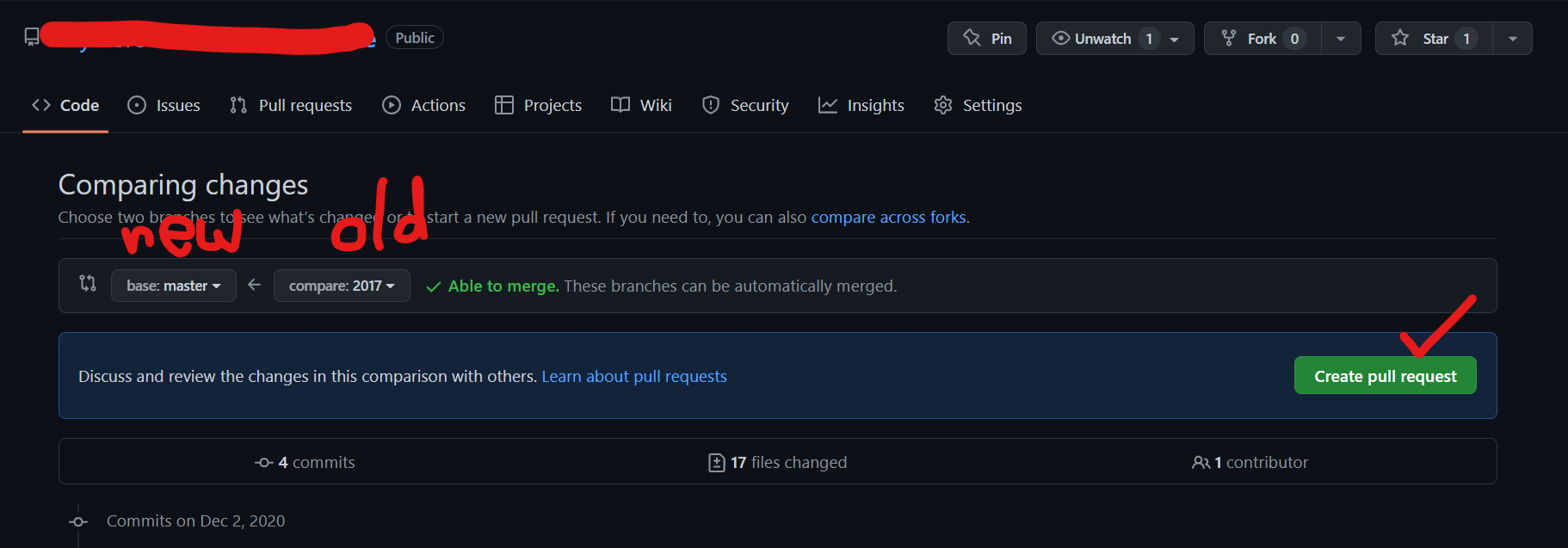Screen dimensions: 1568x548
Task: Click the file diff icon beside files changed
Action: coord(716,463)
